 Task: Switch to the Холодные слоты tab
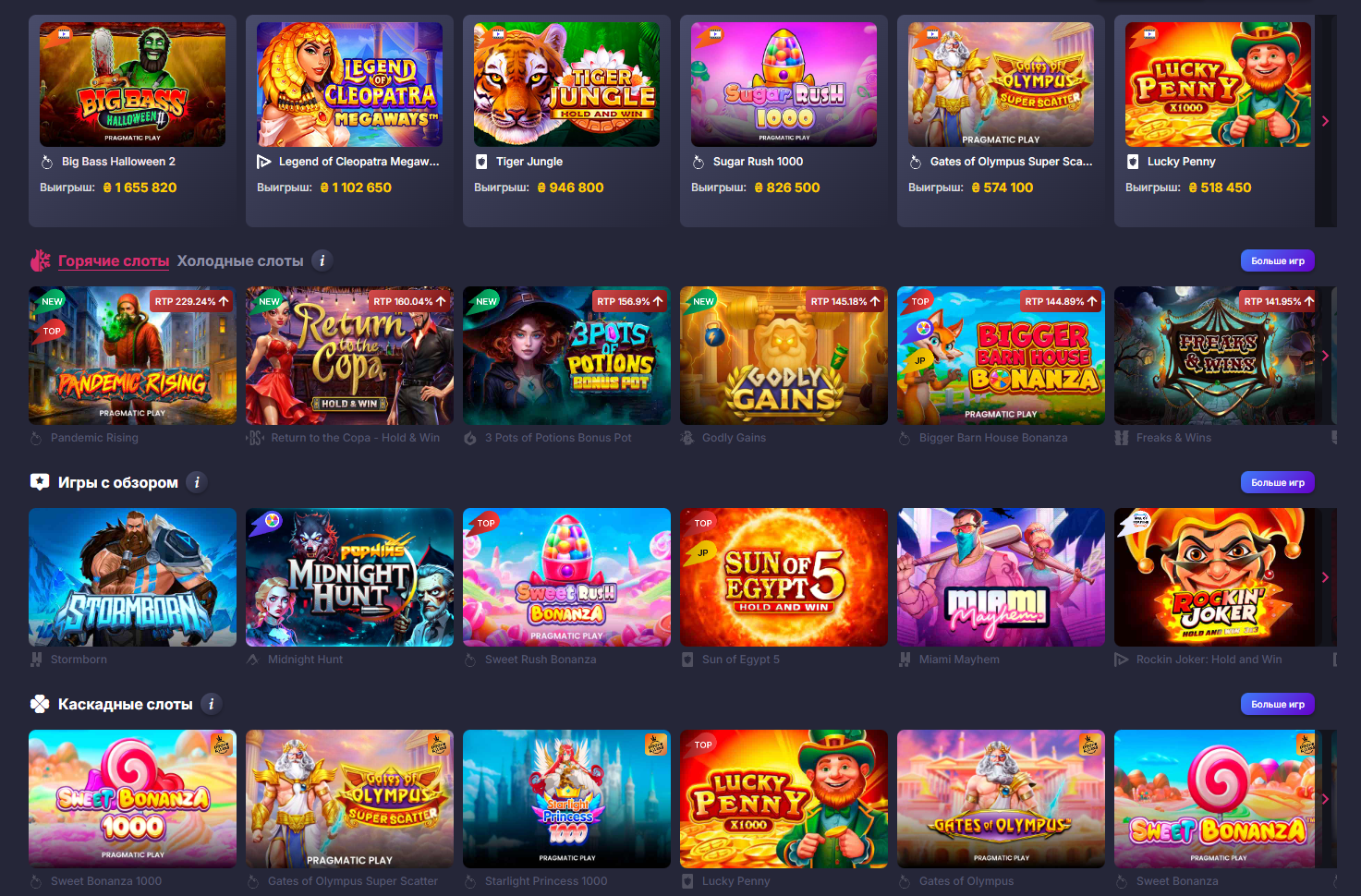click(x=240, y=260)
